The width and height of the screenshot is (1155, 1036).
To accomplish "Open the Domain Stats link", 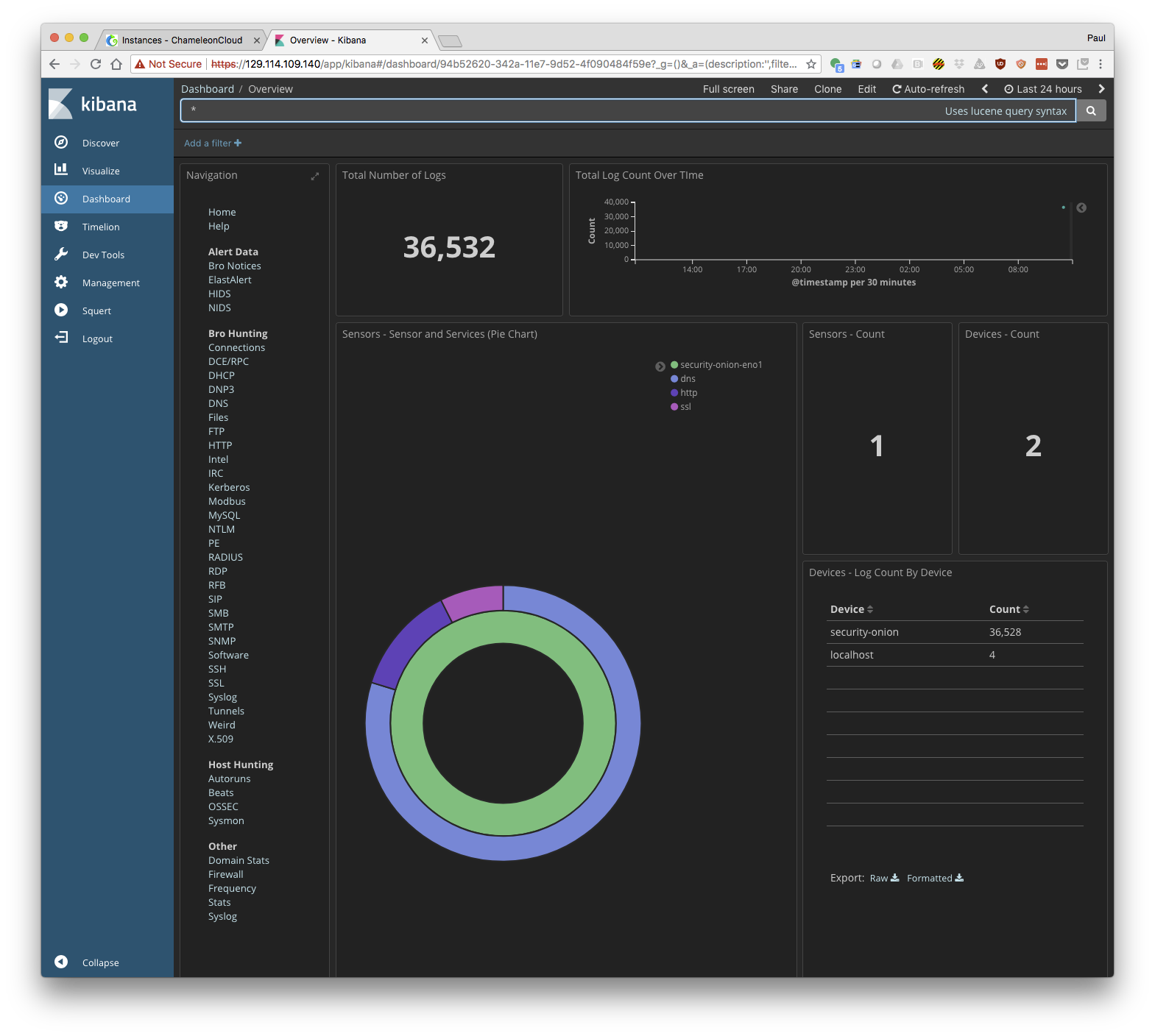I will pyautogui.click(x=239, y=860).
